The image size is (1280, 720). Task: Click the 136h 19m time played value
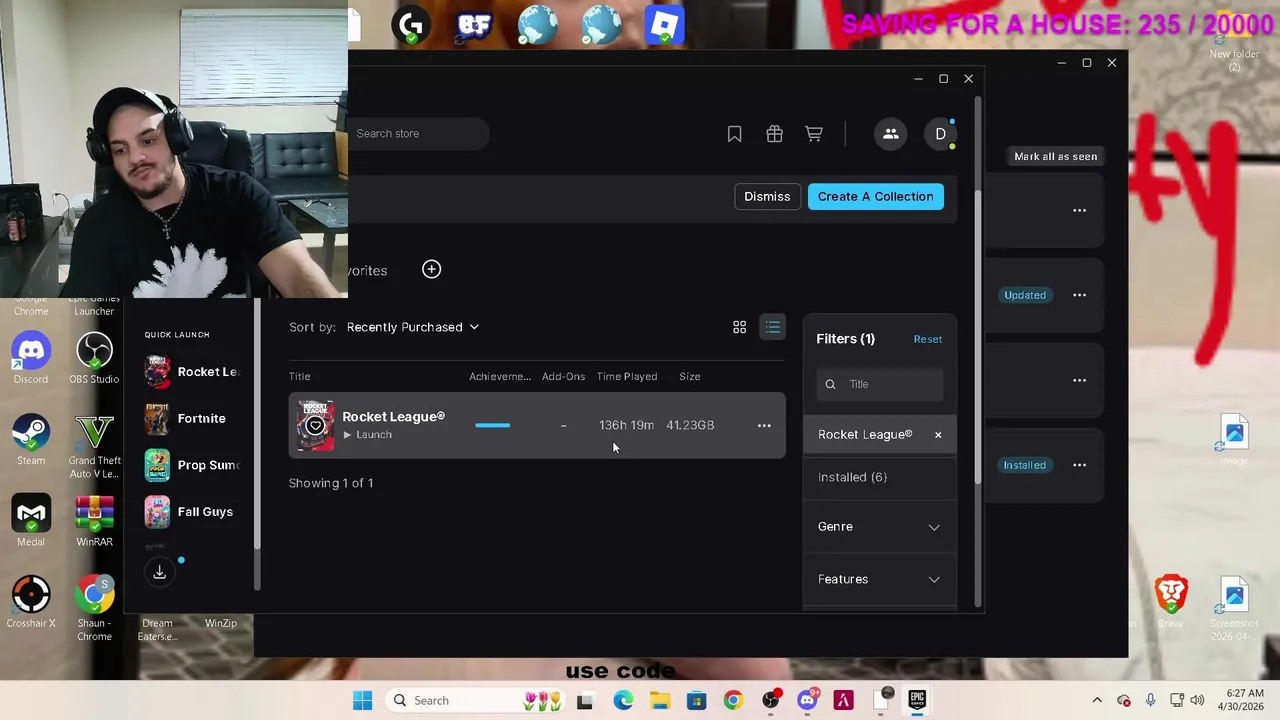click(626, 426)
